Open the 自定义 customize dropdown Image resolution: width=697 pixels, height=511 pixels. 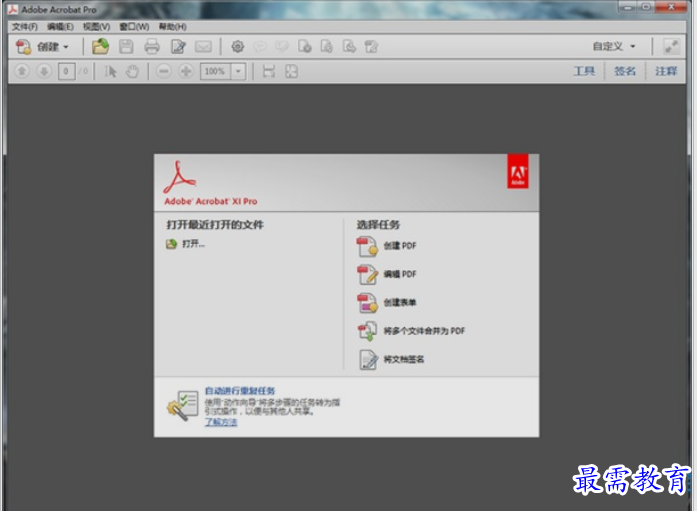[x=614, y=46]
